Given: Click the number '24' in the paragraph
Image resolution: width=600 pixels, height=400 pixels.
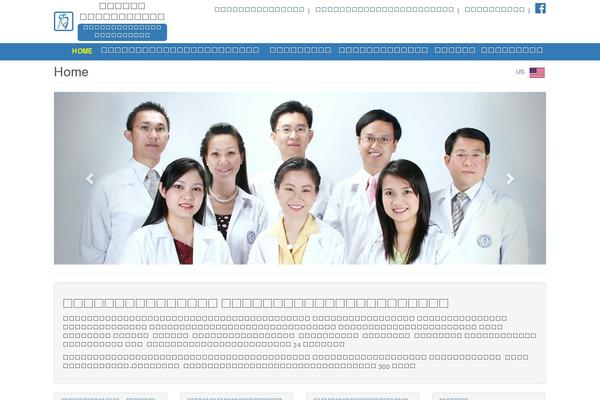Looking at the screenshot, I should pos(297,345).
